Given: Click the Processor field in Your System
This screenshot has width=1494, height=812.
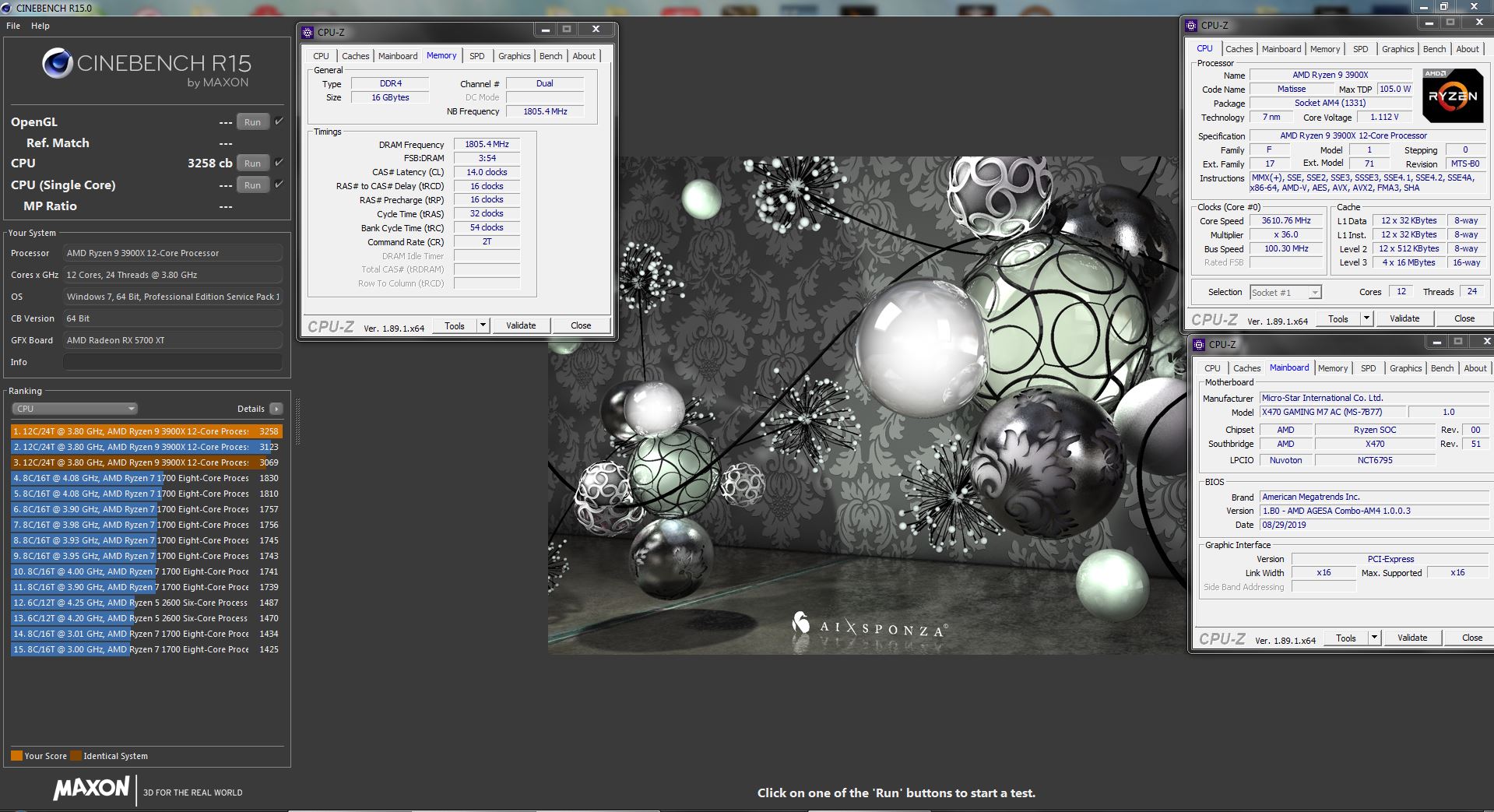Looking at the screenshot, I should (172, 253).
